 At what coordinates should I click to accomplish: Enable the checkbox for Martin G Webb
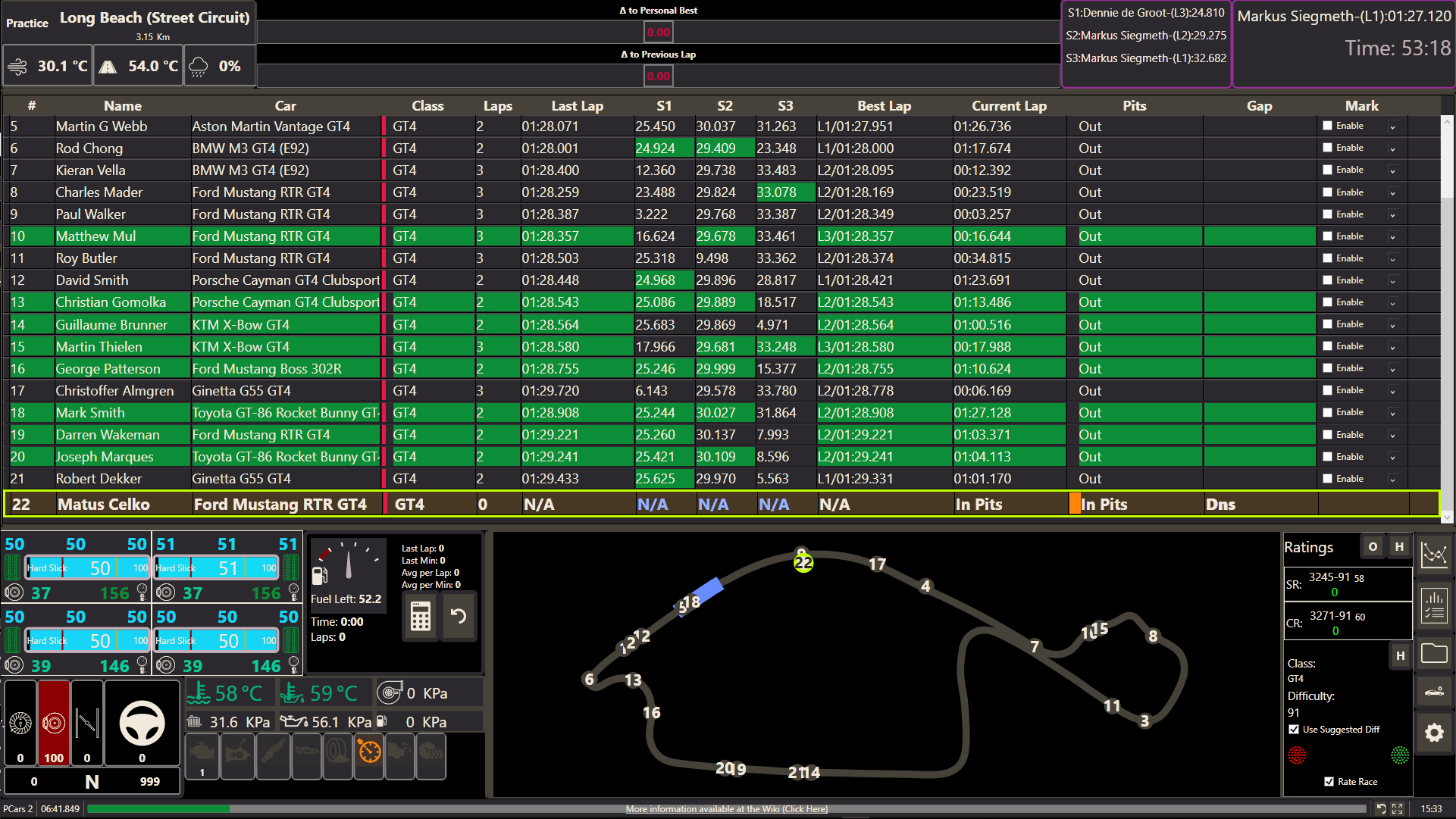pos(1327,126)
